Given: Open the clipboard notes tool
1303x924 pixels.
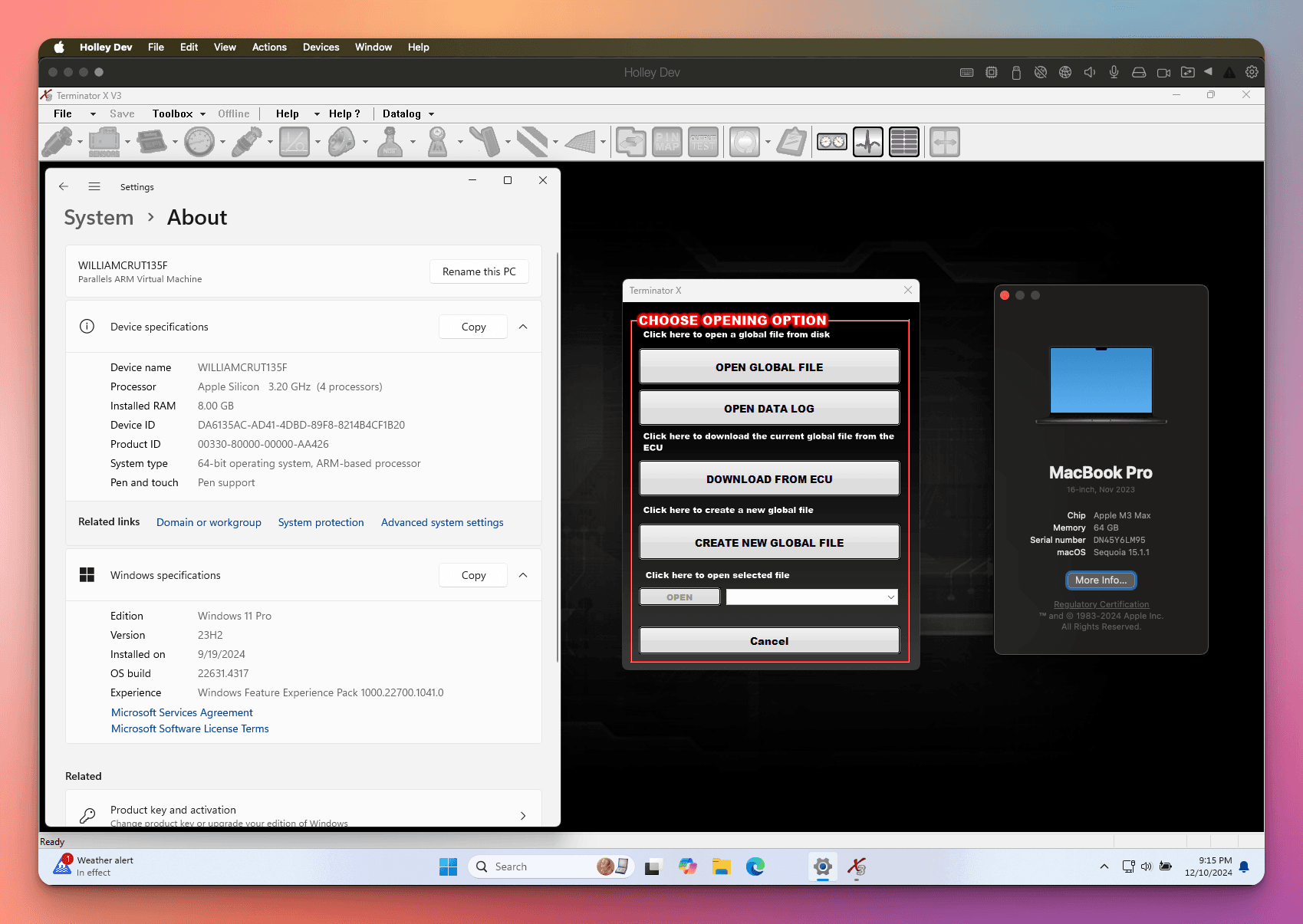Looking at the screenshot, I should 791,142.
